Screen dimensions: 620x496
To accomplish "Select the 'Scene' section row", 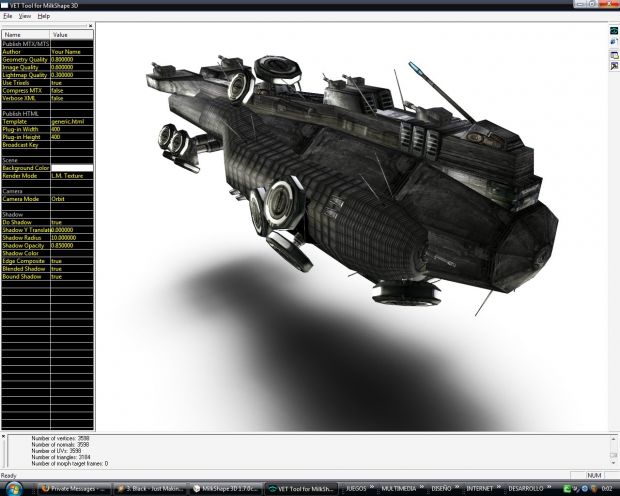I will tap(47, 160).
